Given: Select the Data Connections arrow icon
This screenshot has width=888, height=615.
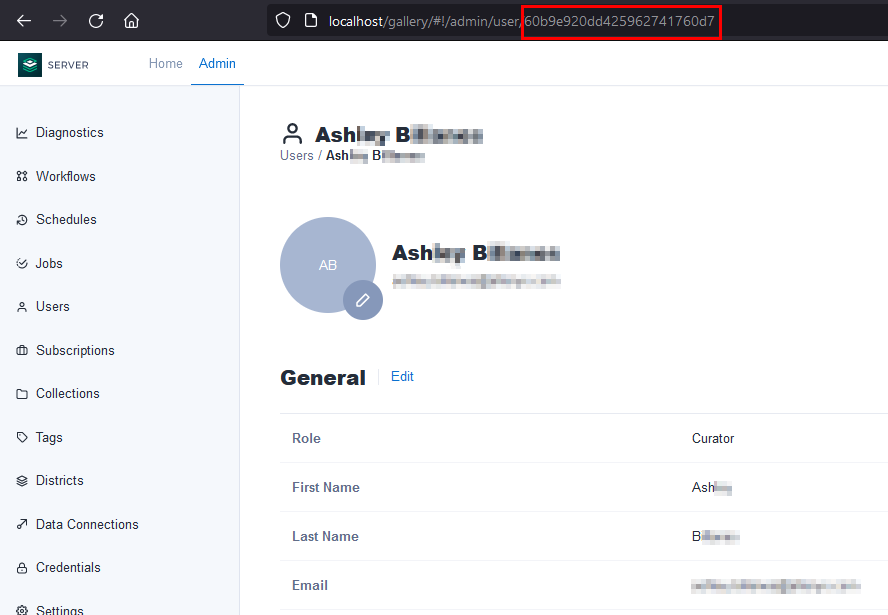Looking at the screenshot, I should tap(23, 524).
